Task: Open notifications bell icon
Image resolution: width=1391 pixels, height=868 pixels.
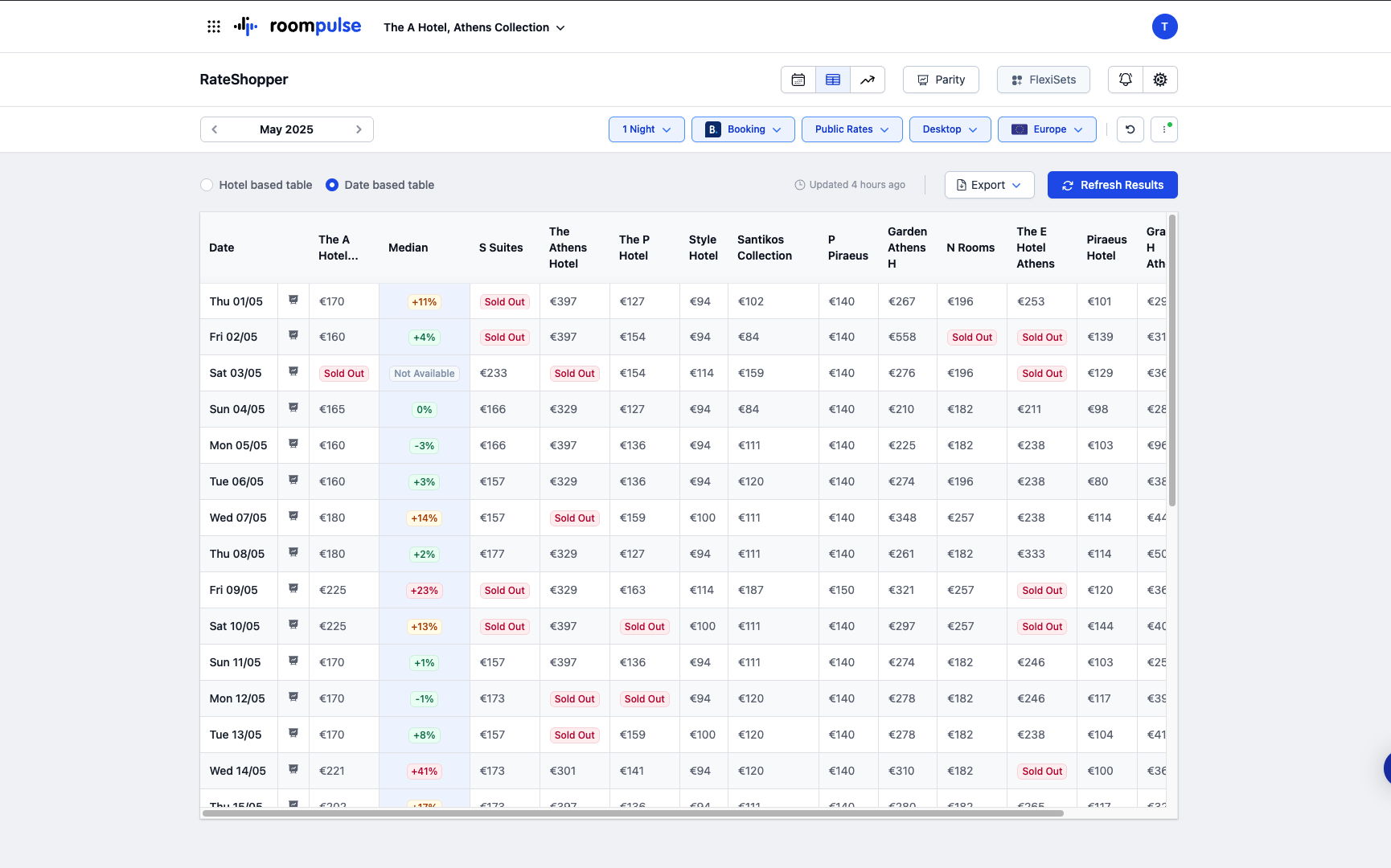Action: [x=1126, y=80]
